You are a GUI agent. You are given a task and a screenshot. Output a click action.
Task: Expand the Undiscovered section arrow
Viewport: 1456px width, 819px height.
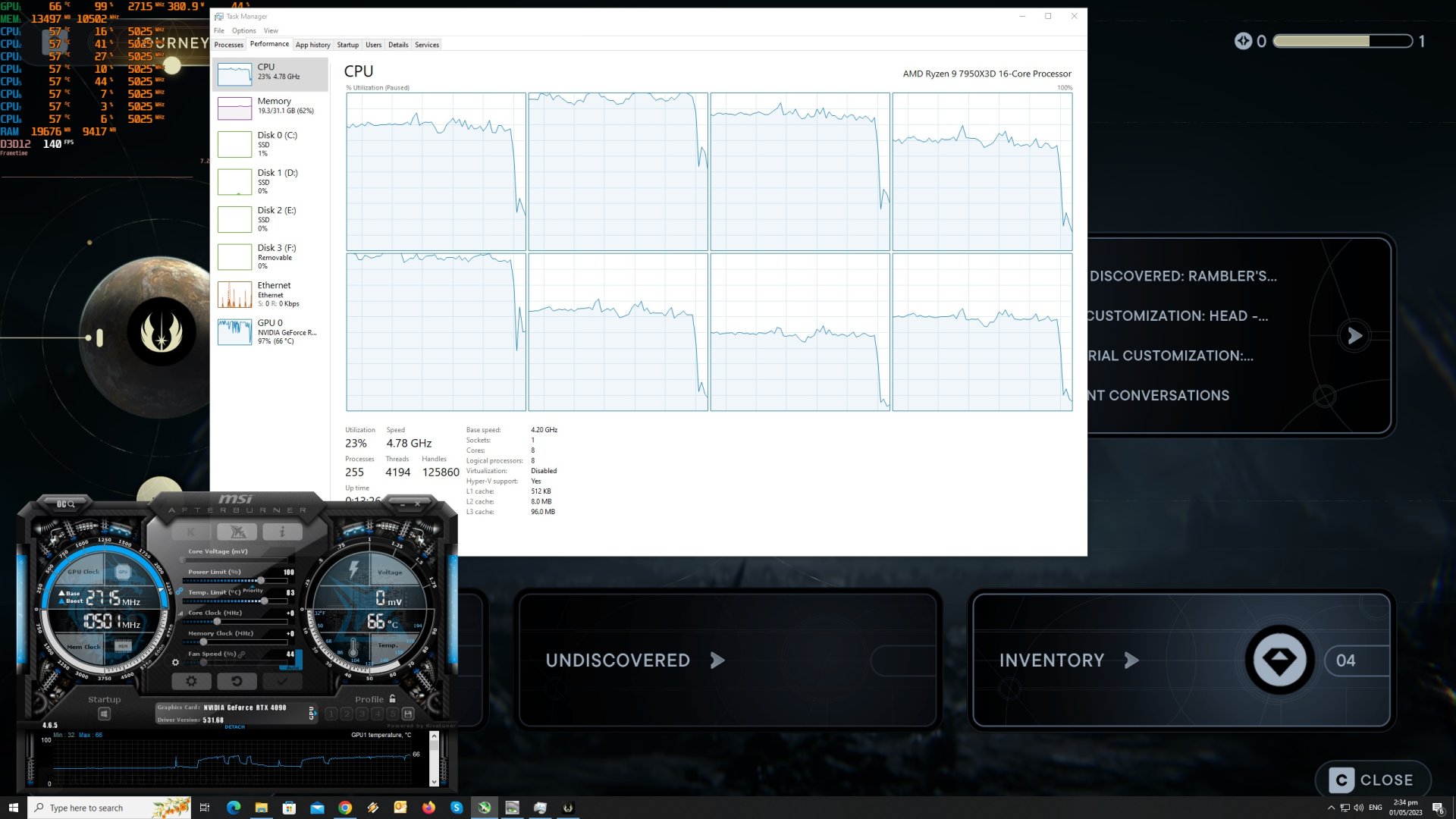point(717,661)
